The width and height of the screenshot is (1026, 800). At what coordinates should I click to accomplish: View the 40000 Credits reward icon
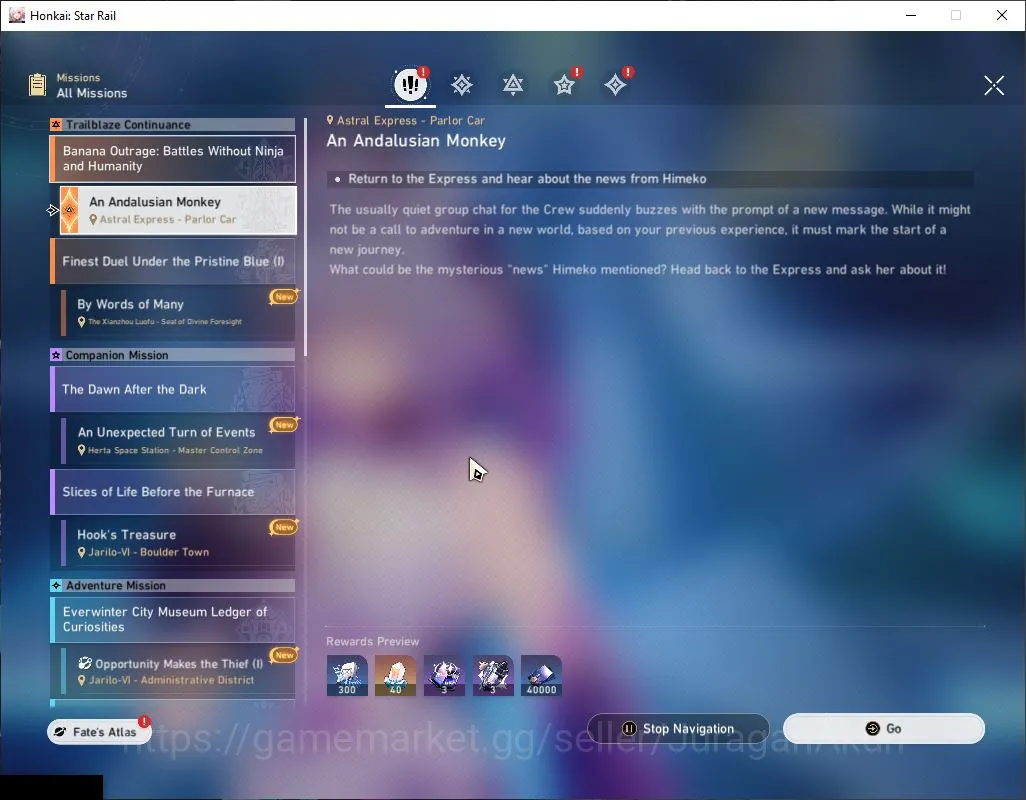pos(541,675)
